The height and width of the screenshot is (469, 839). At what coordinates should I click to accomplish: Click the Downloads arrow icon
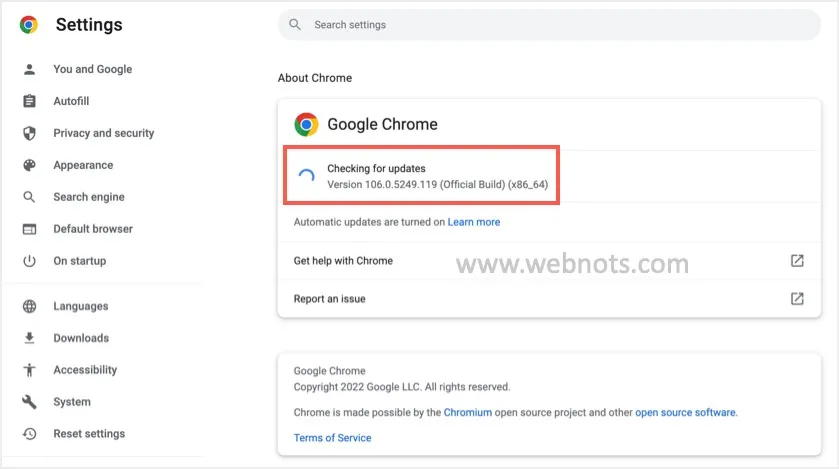coord(29,338)
